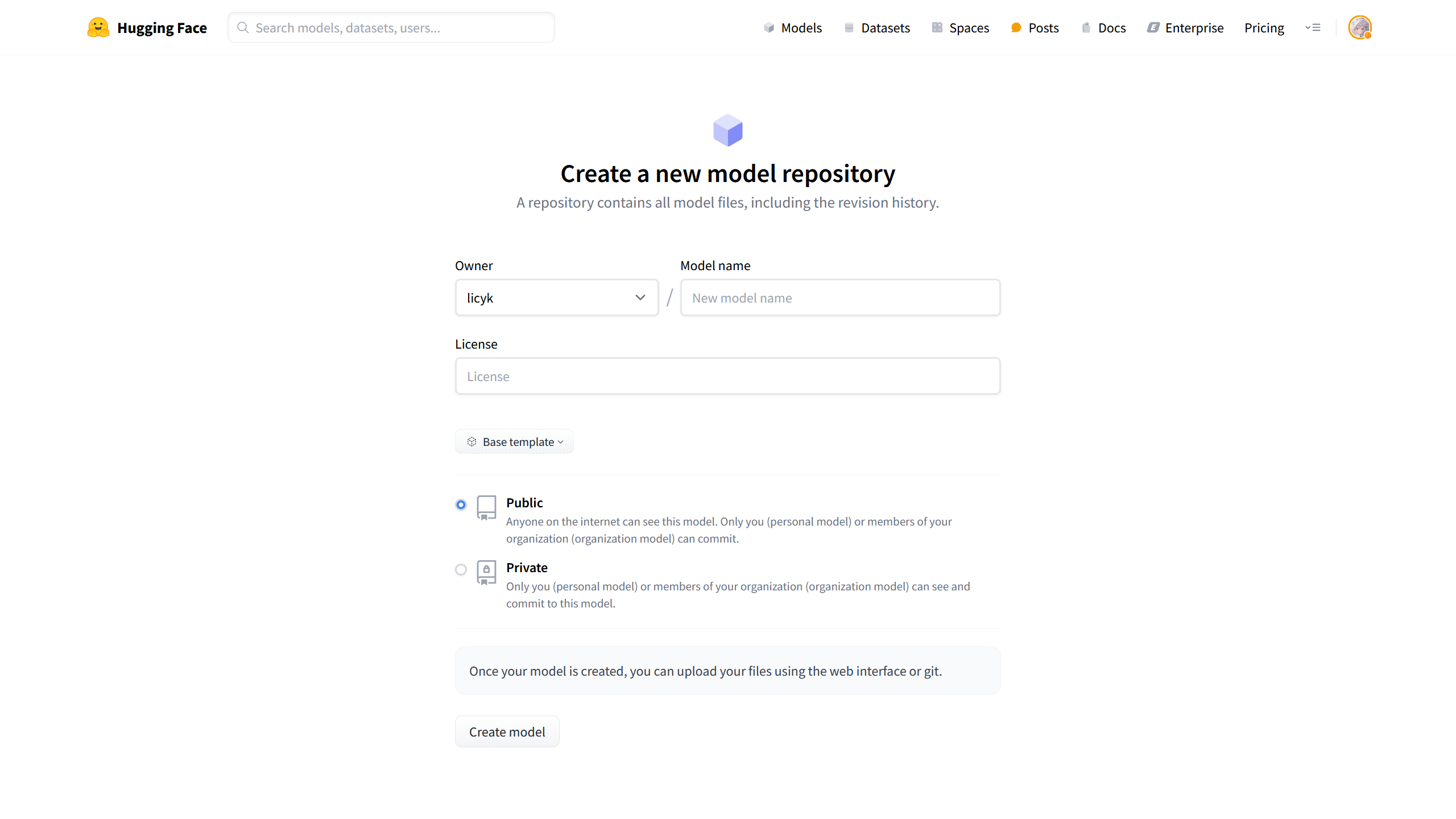Click the Hugging Face emoji logo
1456x819 pixels.
[98, 27]
